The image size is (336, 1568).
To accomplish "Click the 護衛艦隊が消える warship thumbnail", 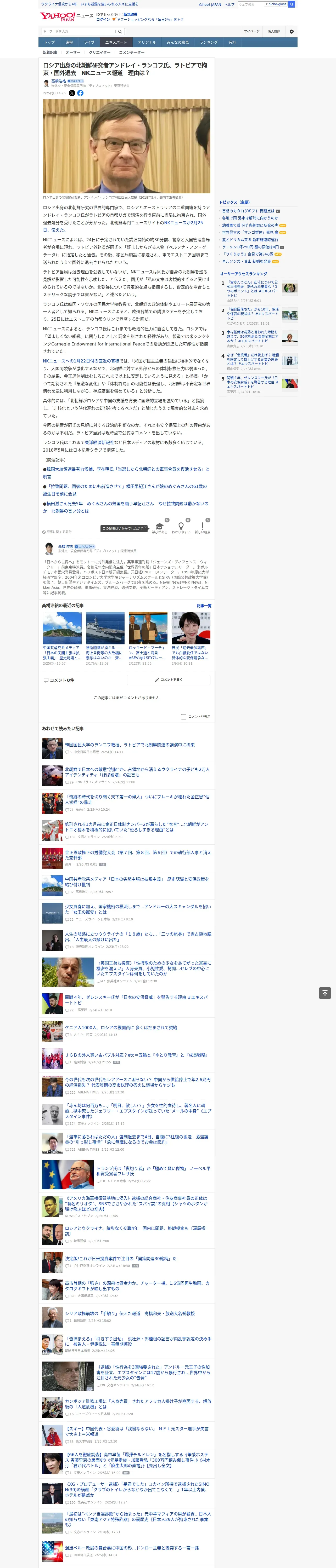I will click(x=105, y=628).
